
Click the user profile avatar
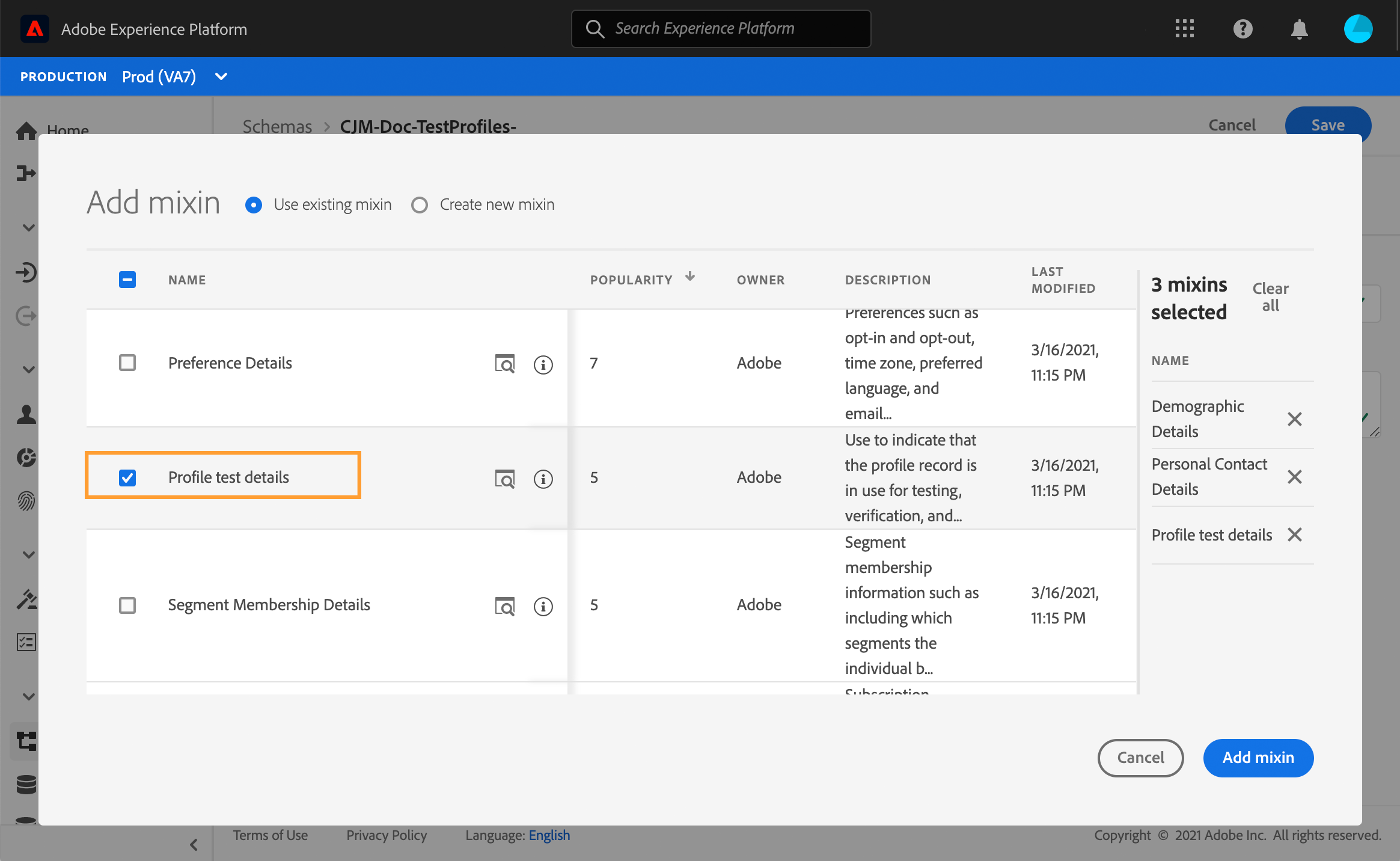click(x=1358, y=29)
